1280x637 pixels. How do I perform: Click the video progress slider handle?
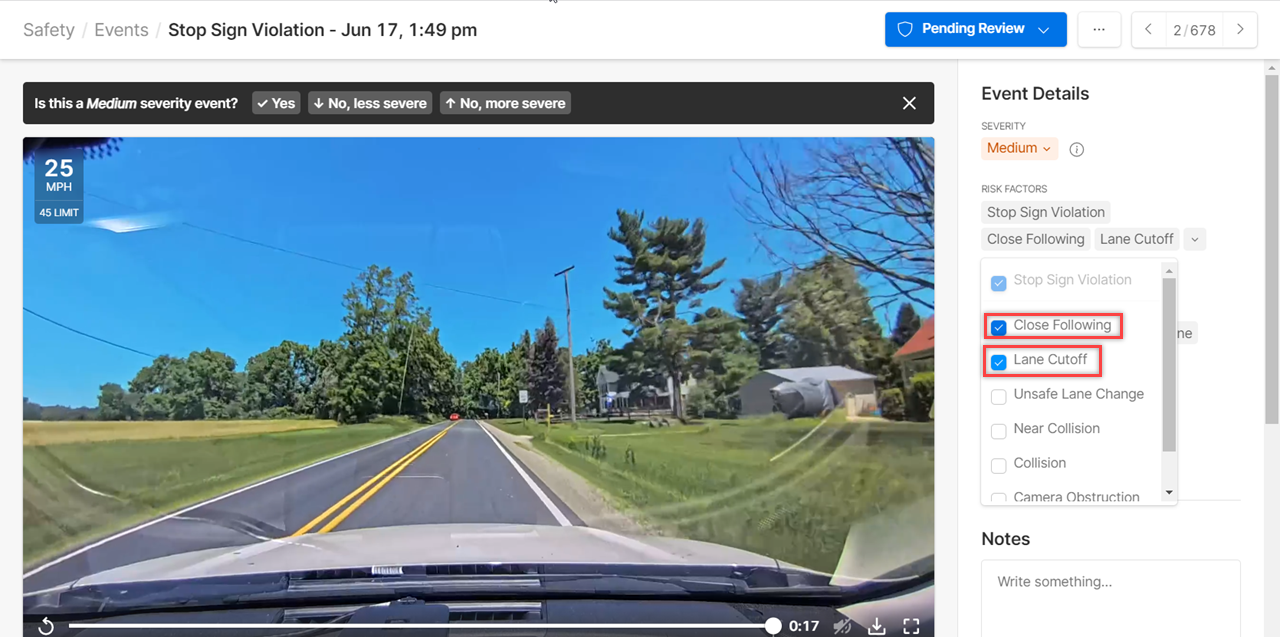pyautogui.click(x=773, y=626)
